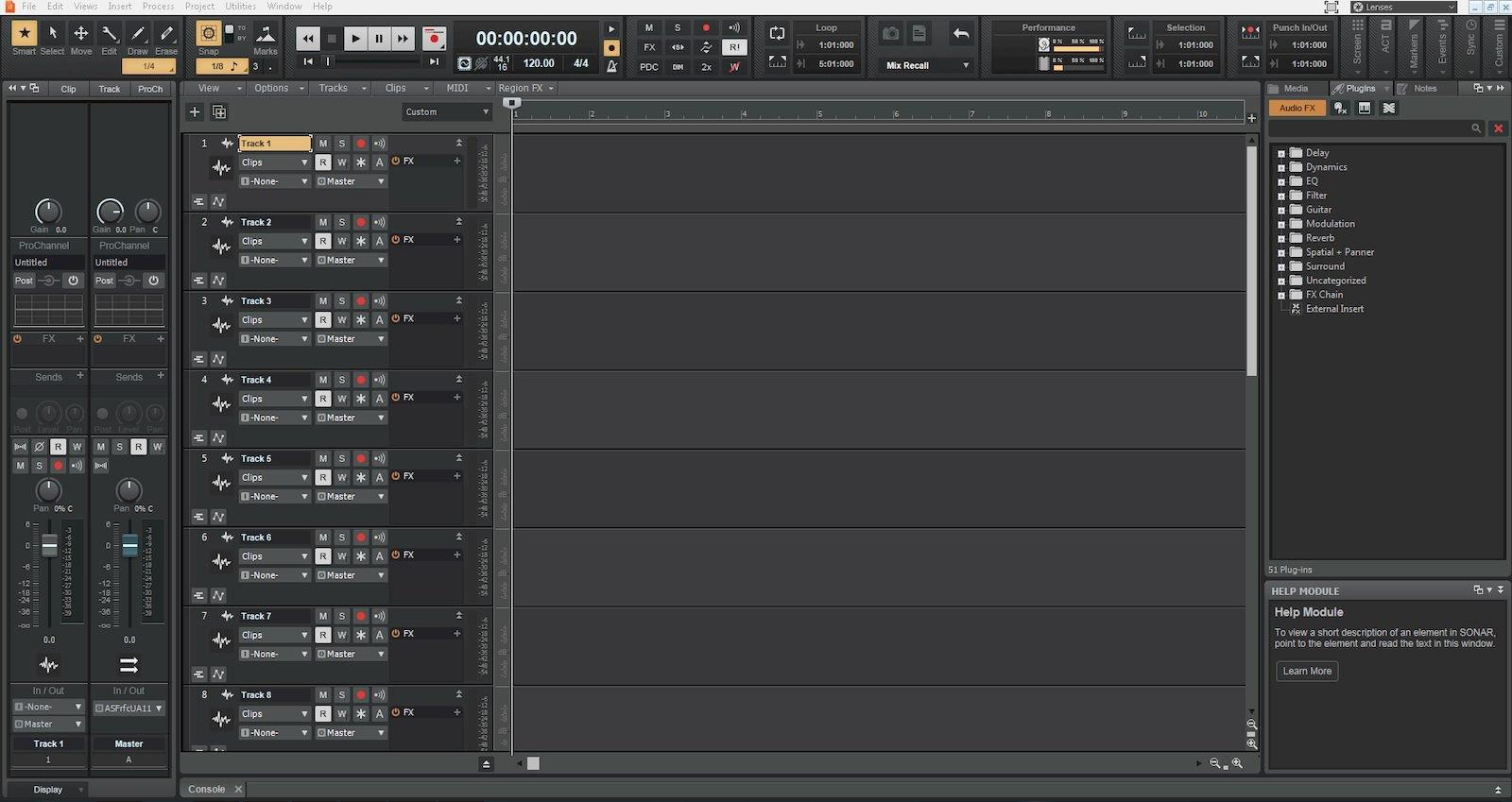This screenshot has height=802, width=1512.
Task: Click the metronome icon in transport
Action: [x=612, y=66]
